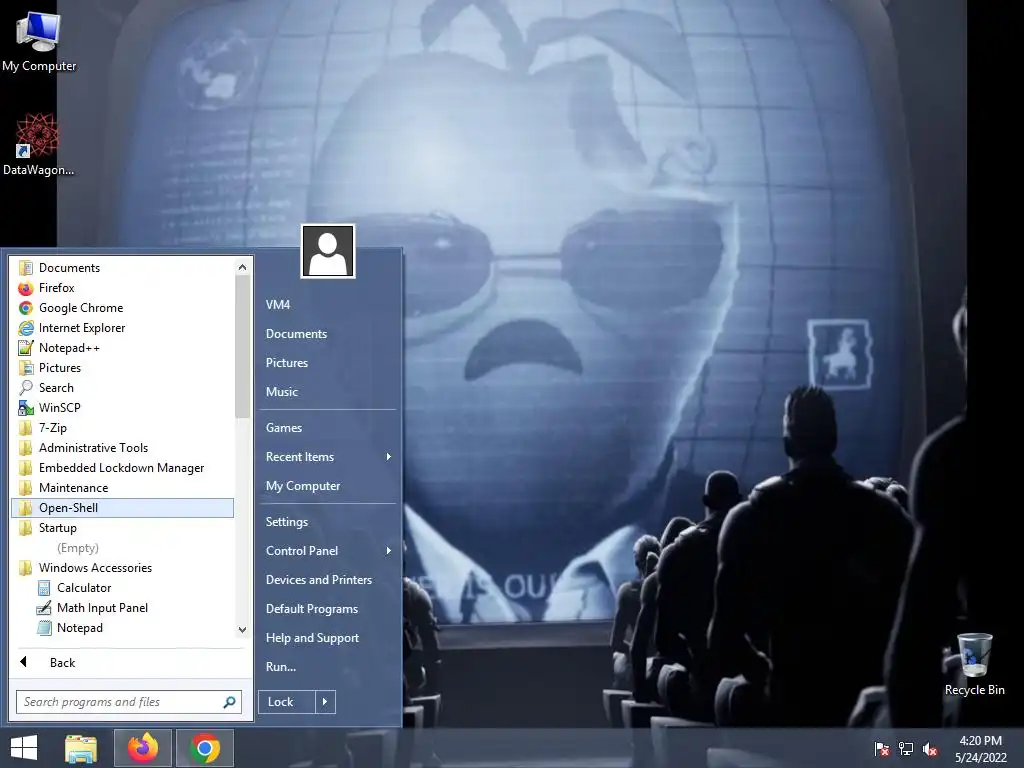Screen dimensions: 1024x768
Task: Open Default Programs
Action: (x=328, y=609)
